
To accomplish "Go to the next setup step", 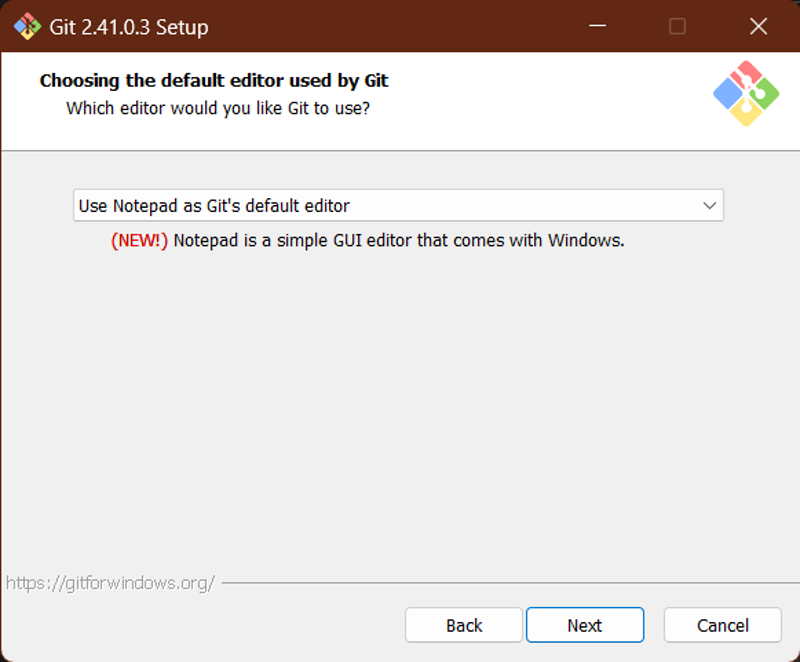I will point(585,625).
